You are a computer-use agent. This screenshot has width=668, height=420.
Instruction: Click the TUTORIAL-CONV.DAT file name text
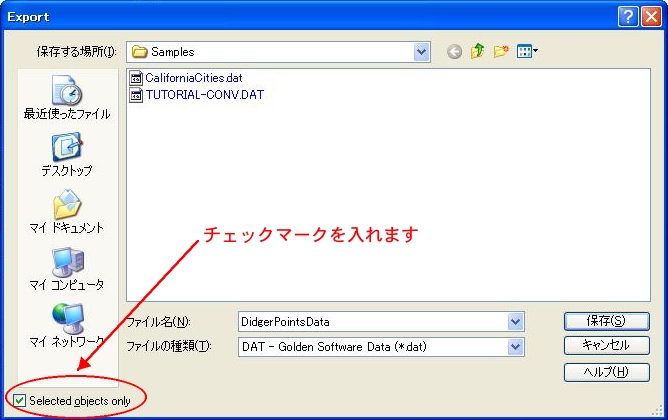click(204, 95)
